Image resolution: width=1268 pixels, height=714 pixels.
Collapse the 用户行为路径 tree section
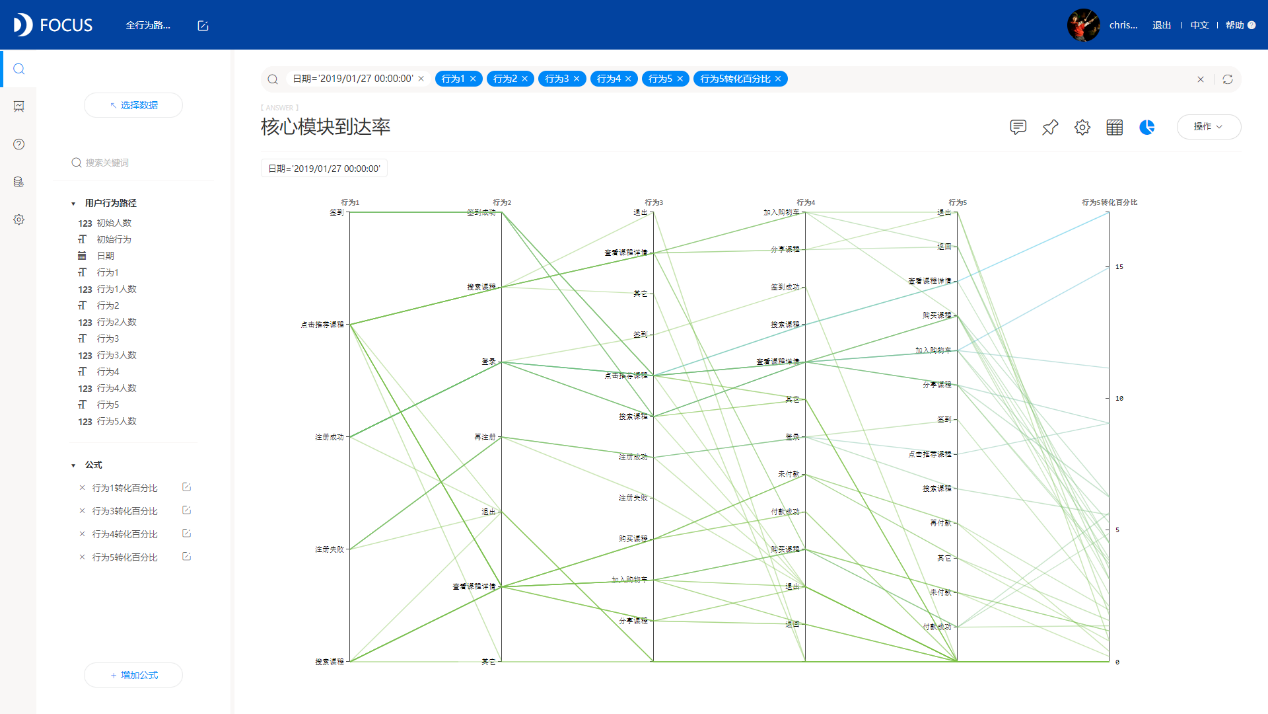click(73, 203)
